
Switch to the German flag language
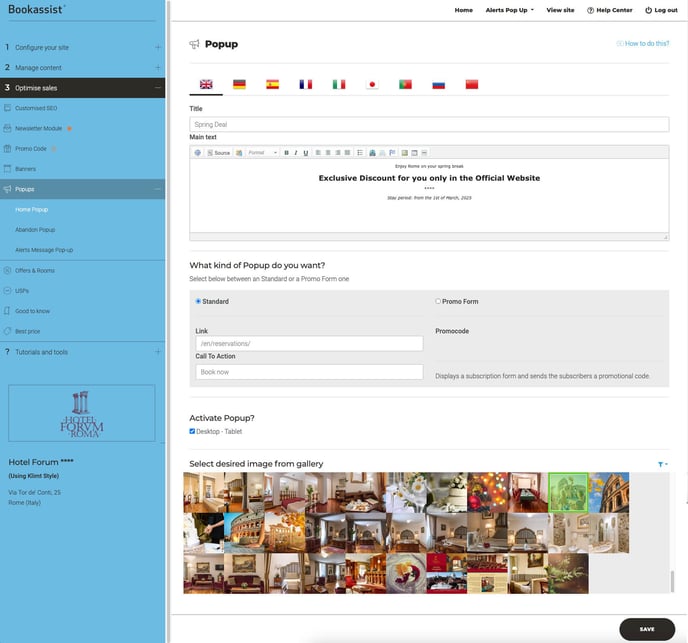pyautogui.click(x=239, y=85)
